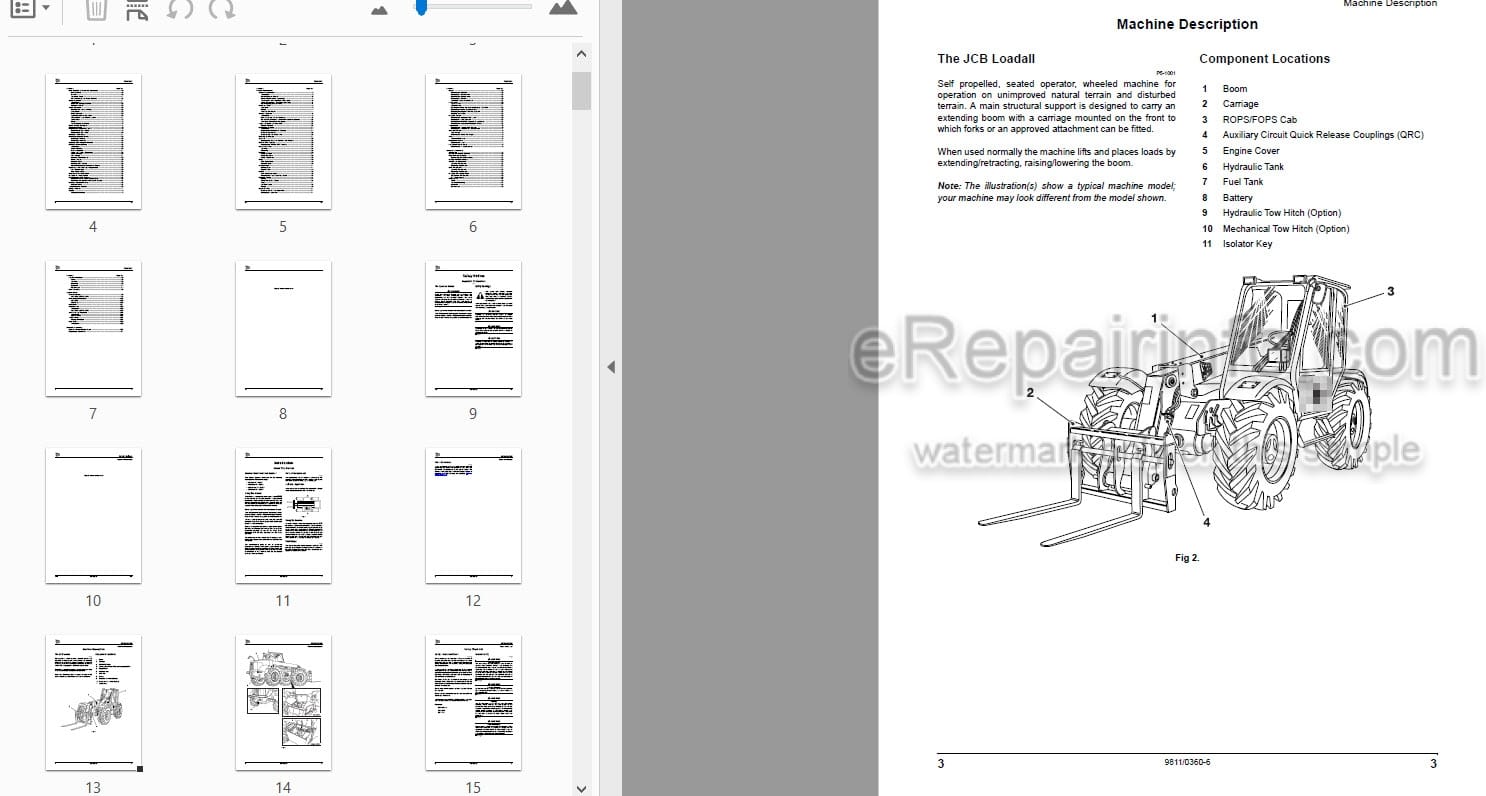Select page 13 thumbnail

pyautogui.click(x=93, y=702)
